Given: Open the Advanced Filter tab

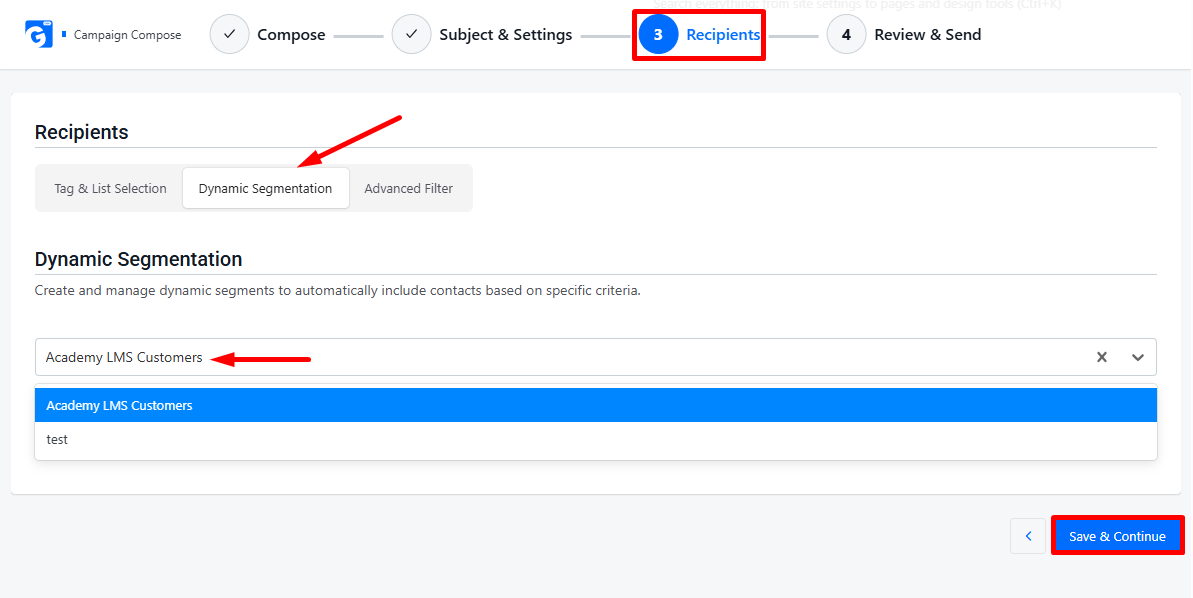Looking at the screenshot, I should (409, 188).
